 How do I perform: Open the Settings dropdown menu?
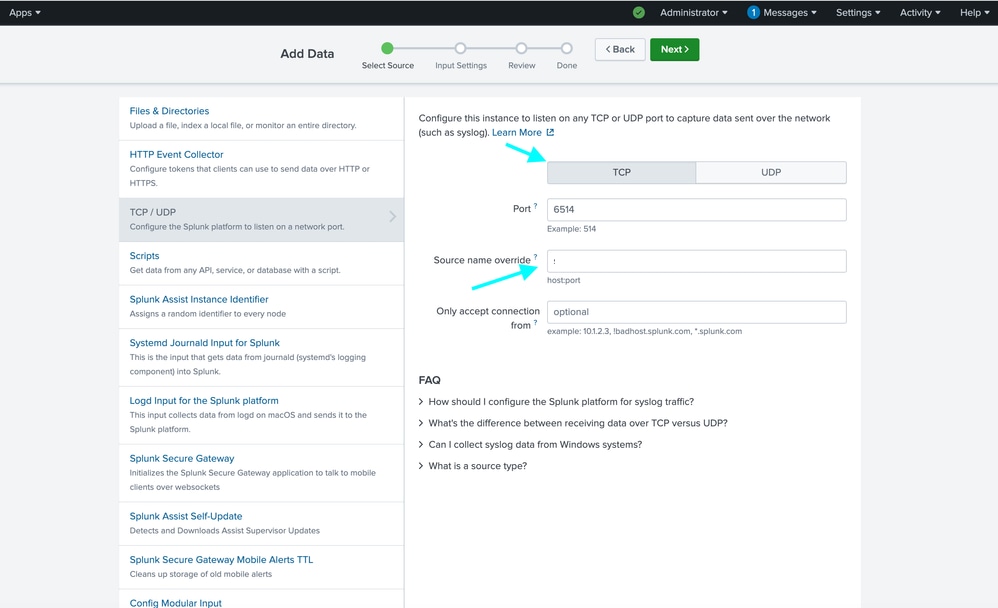tap(858, 13)
